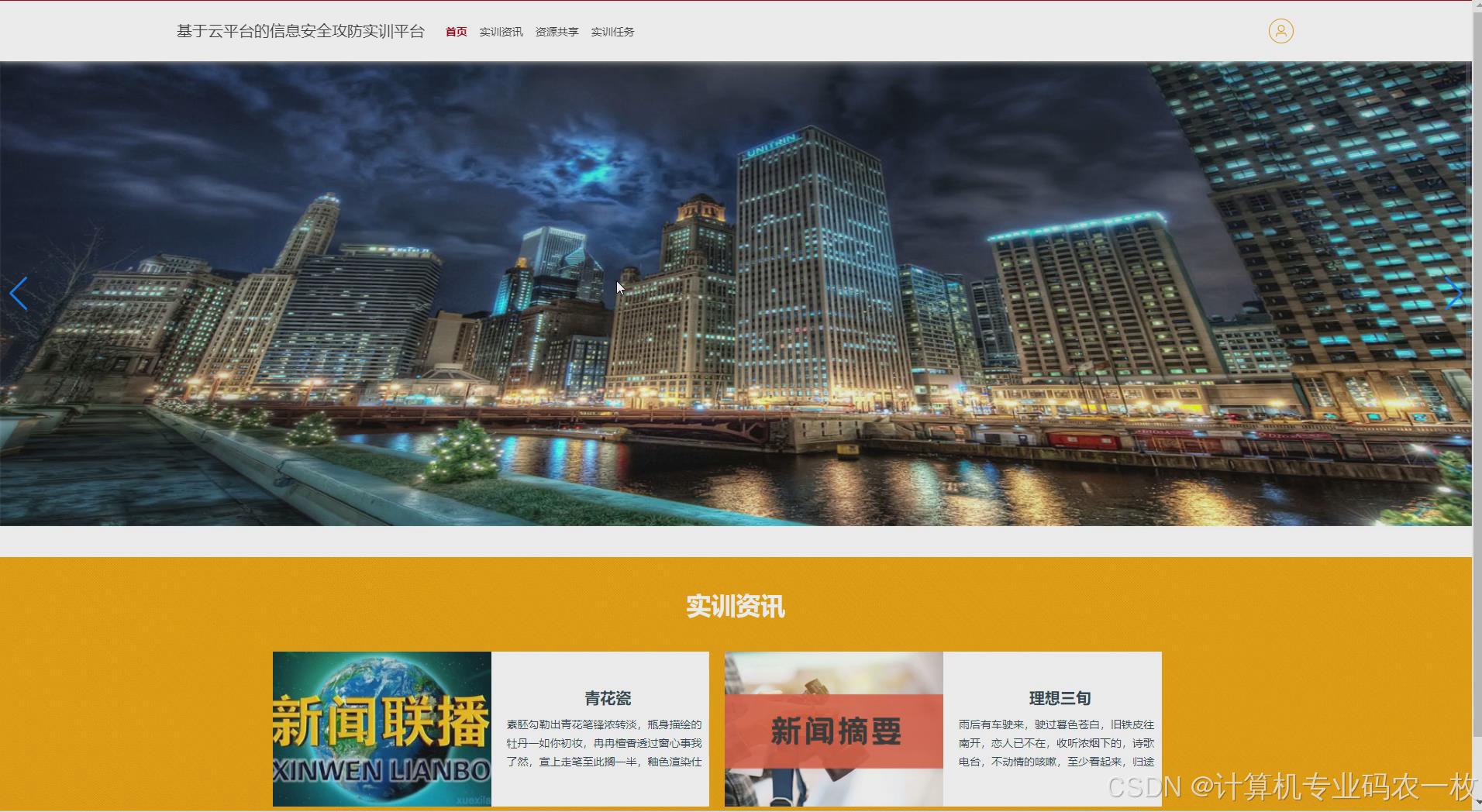Open the 实训任务 navigation item
This screenshot has height=812, width=1482.
click(x=612, y=32)
